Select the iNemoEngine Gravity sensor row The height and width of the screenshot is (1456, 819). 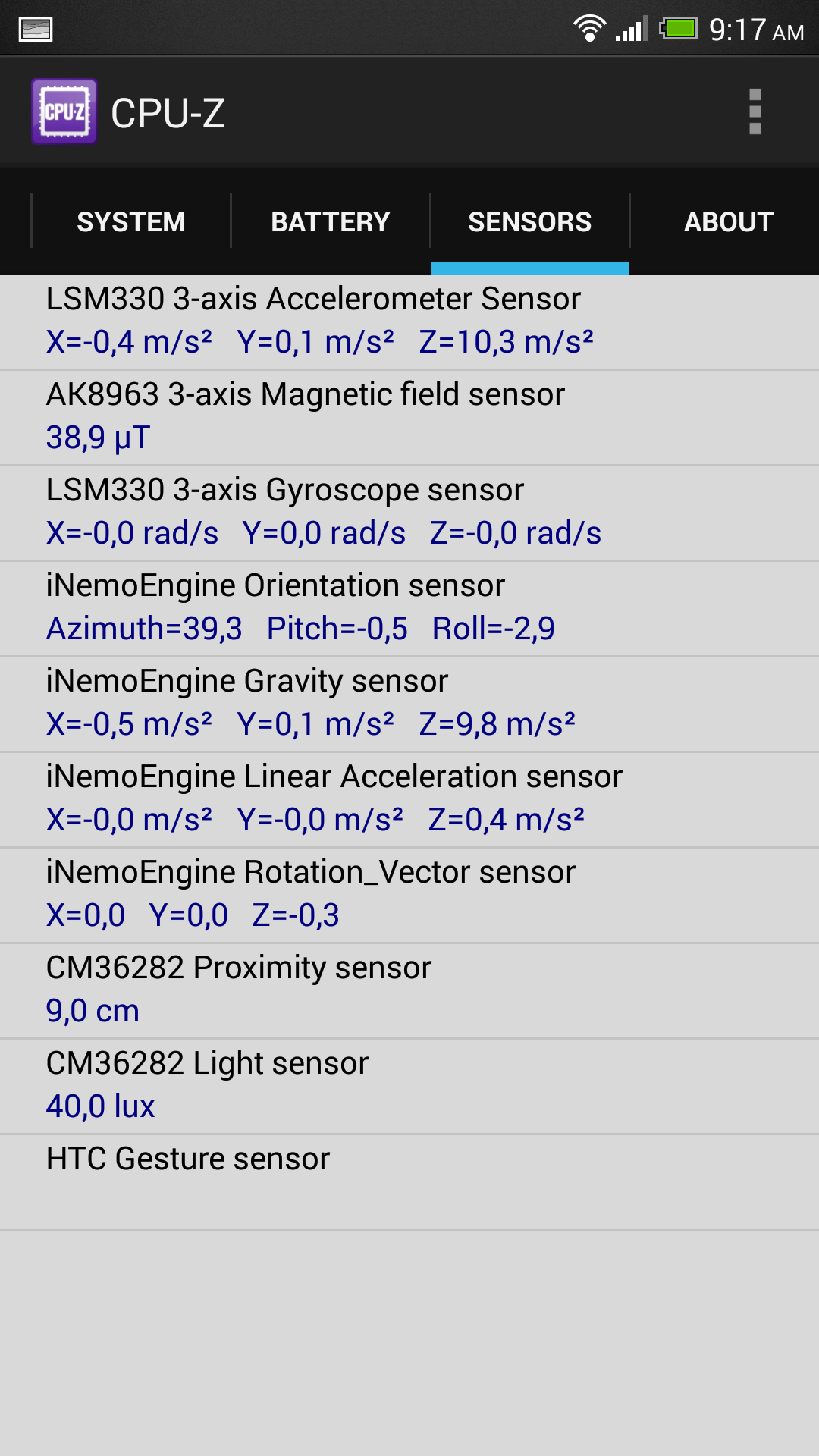click(409, 704)
